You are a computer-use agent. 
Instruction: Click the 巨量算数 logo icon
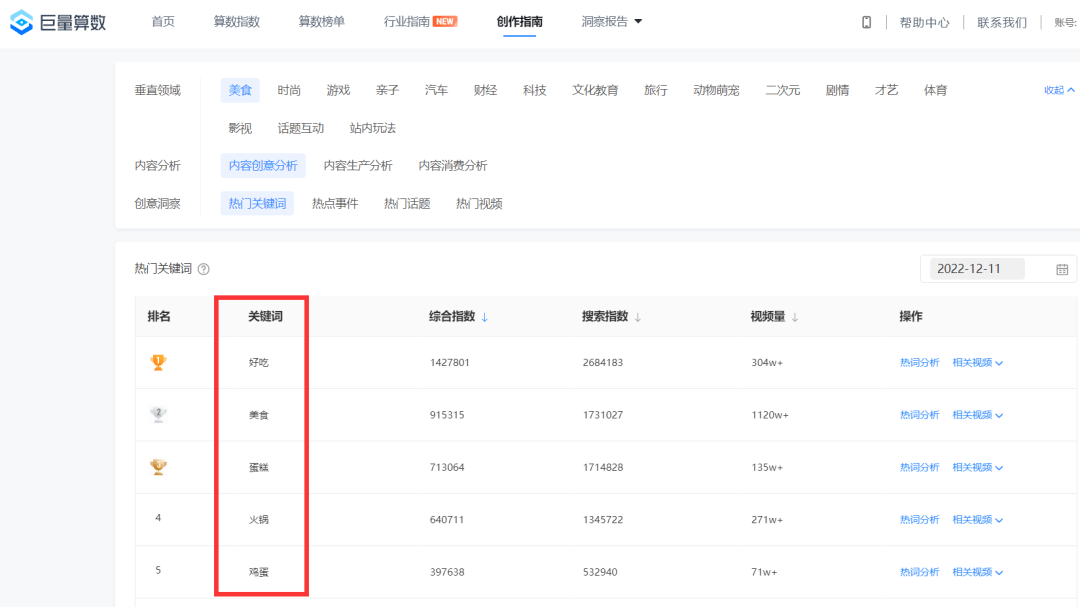(20, 21)
